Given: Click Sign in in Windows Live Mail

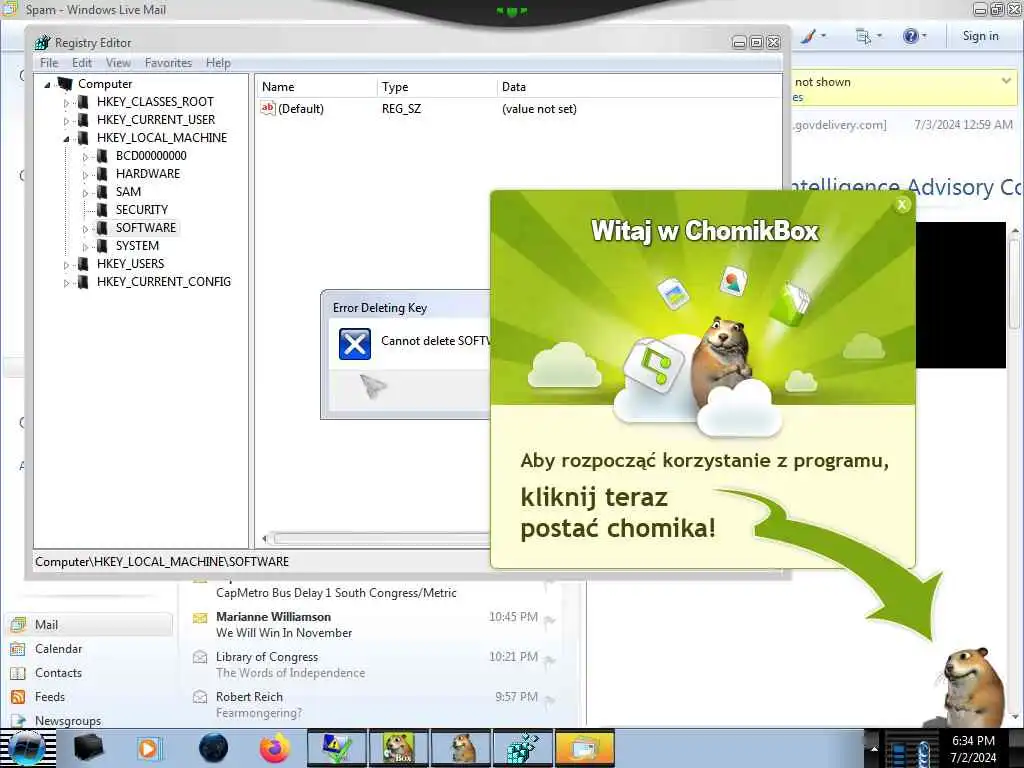Looking at the screenshot, I should pyautogui.click(x=980, y=36).
